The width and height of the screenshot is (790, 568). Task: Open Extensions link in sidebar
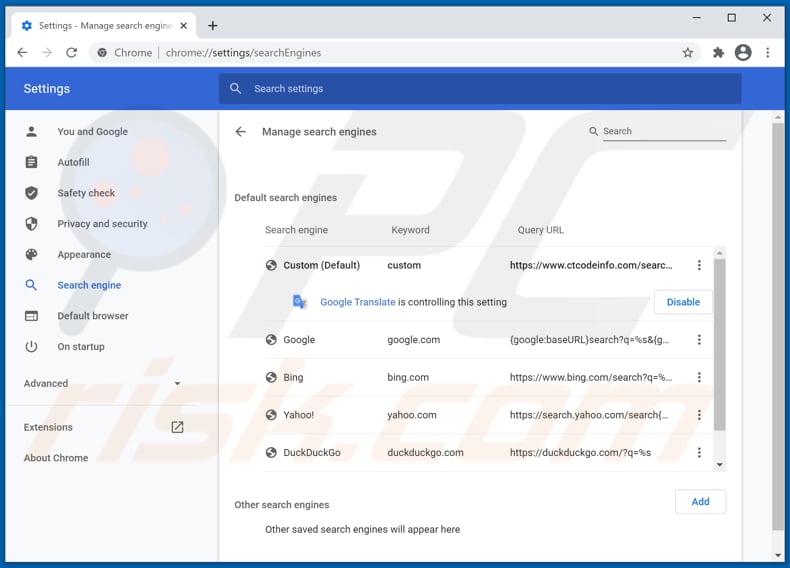coord(48,427)
